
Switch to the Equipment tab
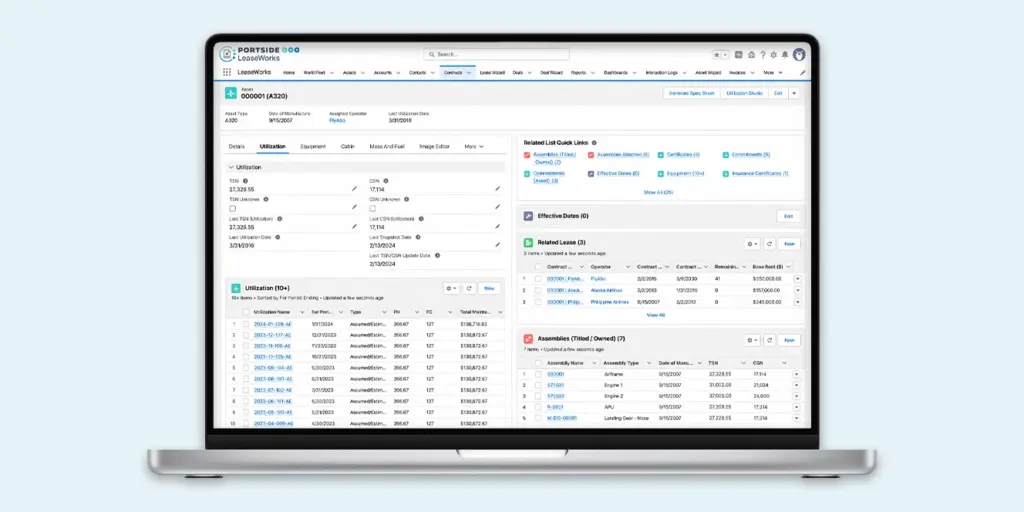tap(313, 147)
